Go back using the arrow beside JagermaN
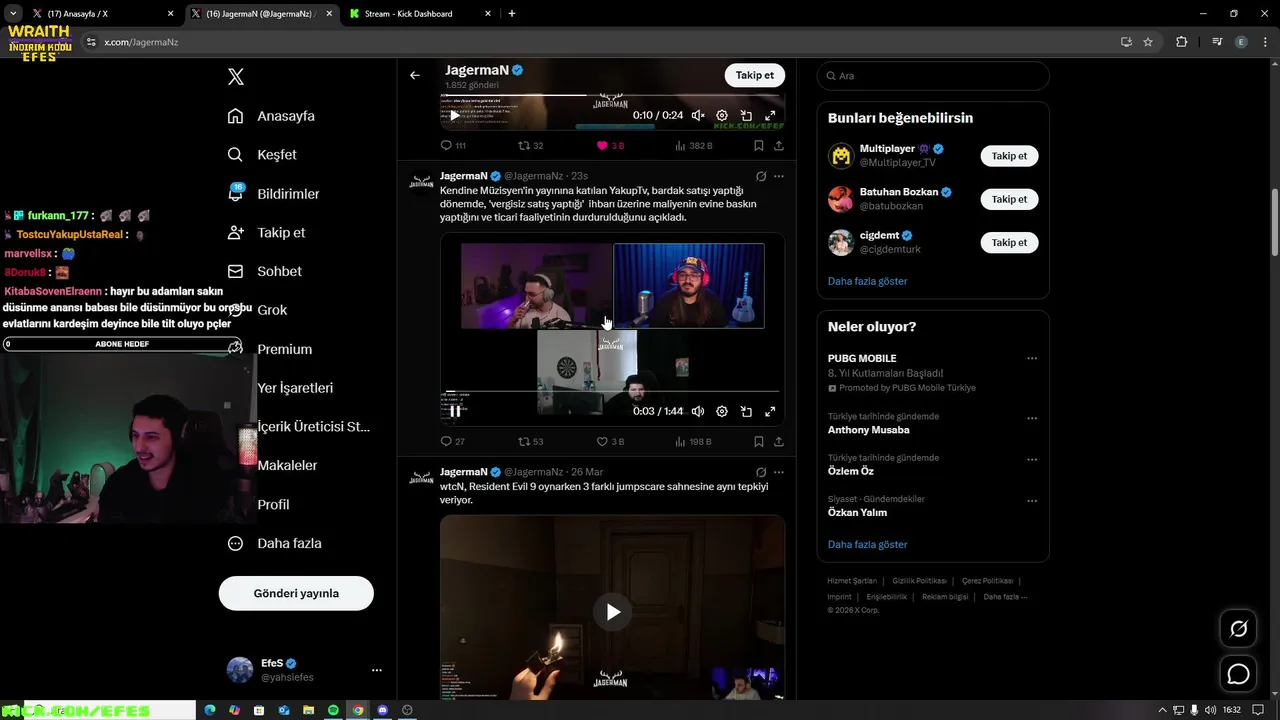The image size is (1280, 720). click(x=415, y=75)
